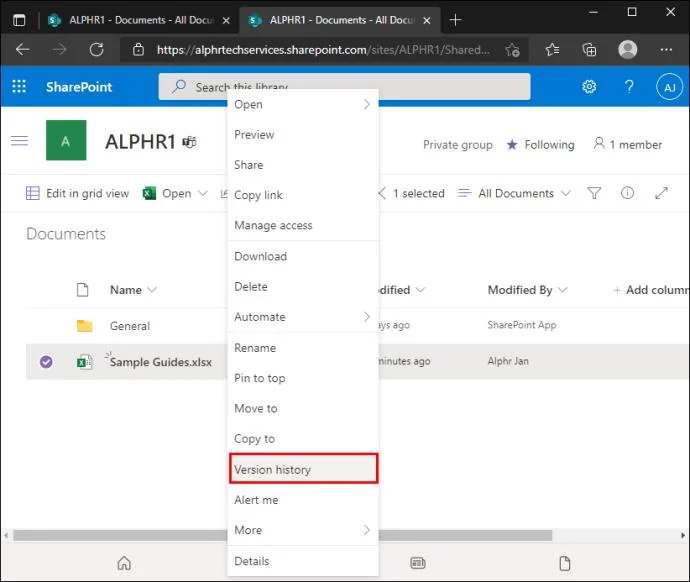The height and width of the screenshot is (582, 690).
Task: Reload the page with refresh icon
Action: pyautogui.click(x=96, y=49)
